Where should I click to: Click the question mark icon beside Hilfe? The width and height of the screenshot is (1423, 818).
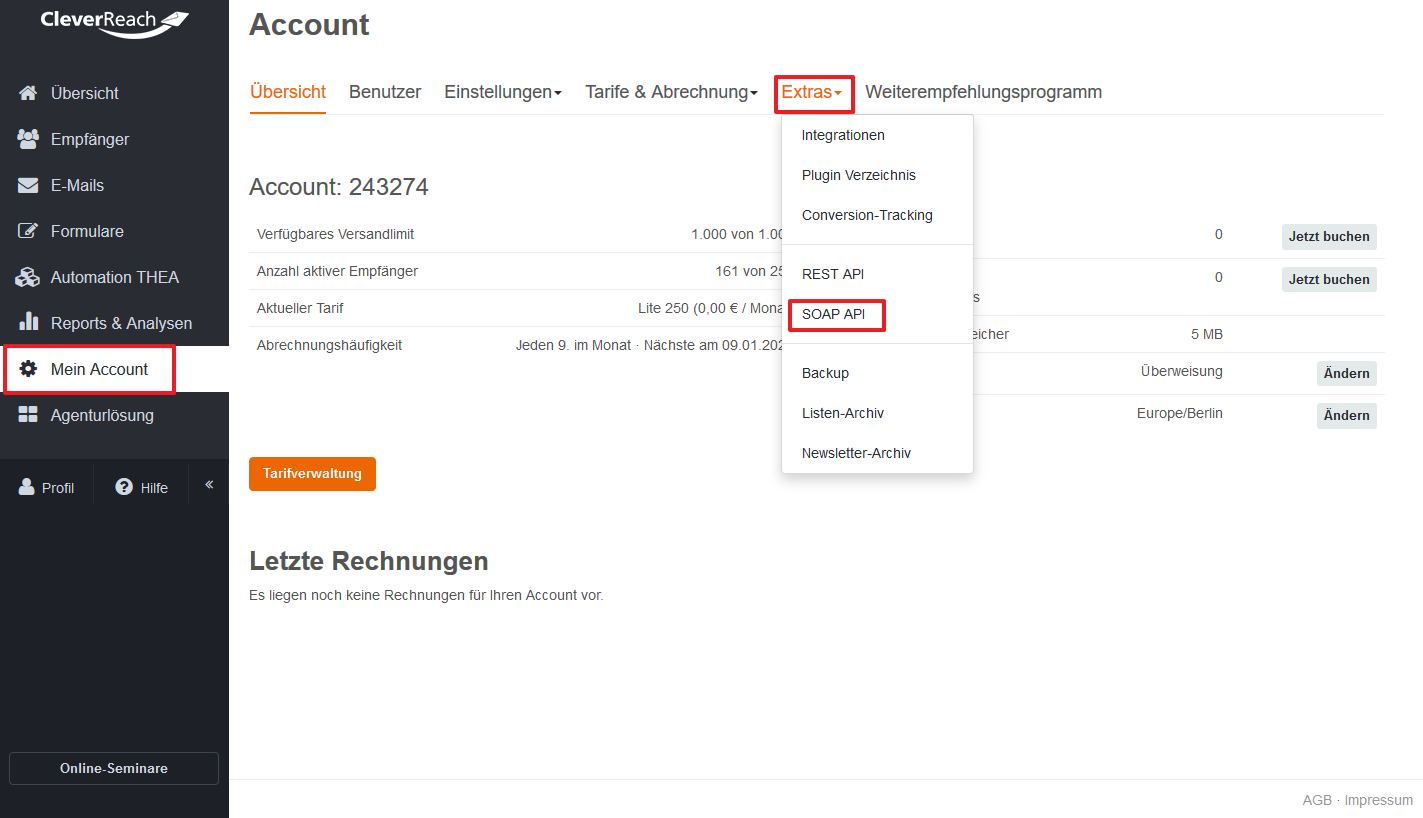(124, 487)
